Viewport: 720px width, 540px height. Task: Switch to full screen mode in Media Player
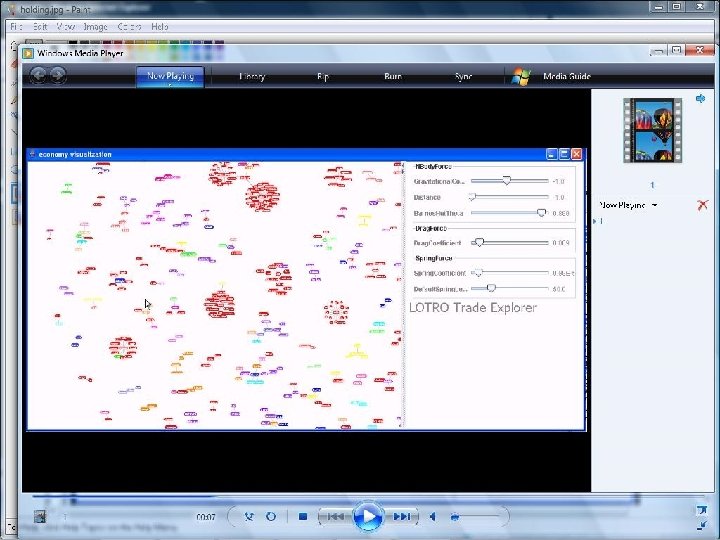pos(701,511)
